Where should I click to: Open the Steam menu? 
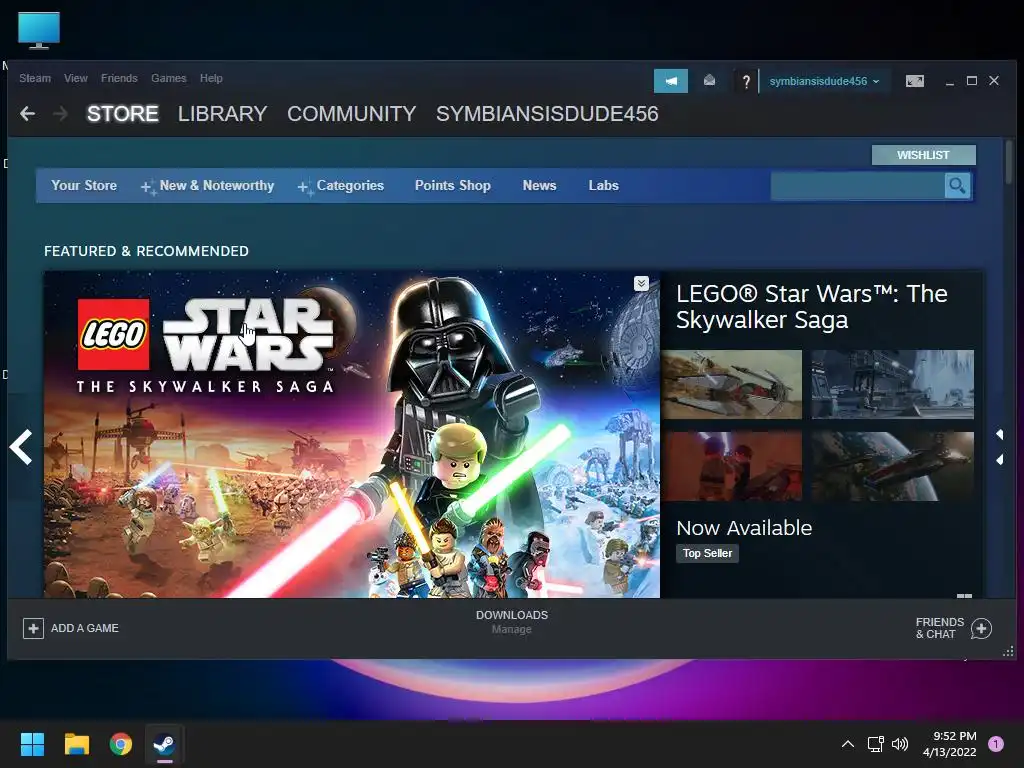(35, 78)
